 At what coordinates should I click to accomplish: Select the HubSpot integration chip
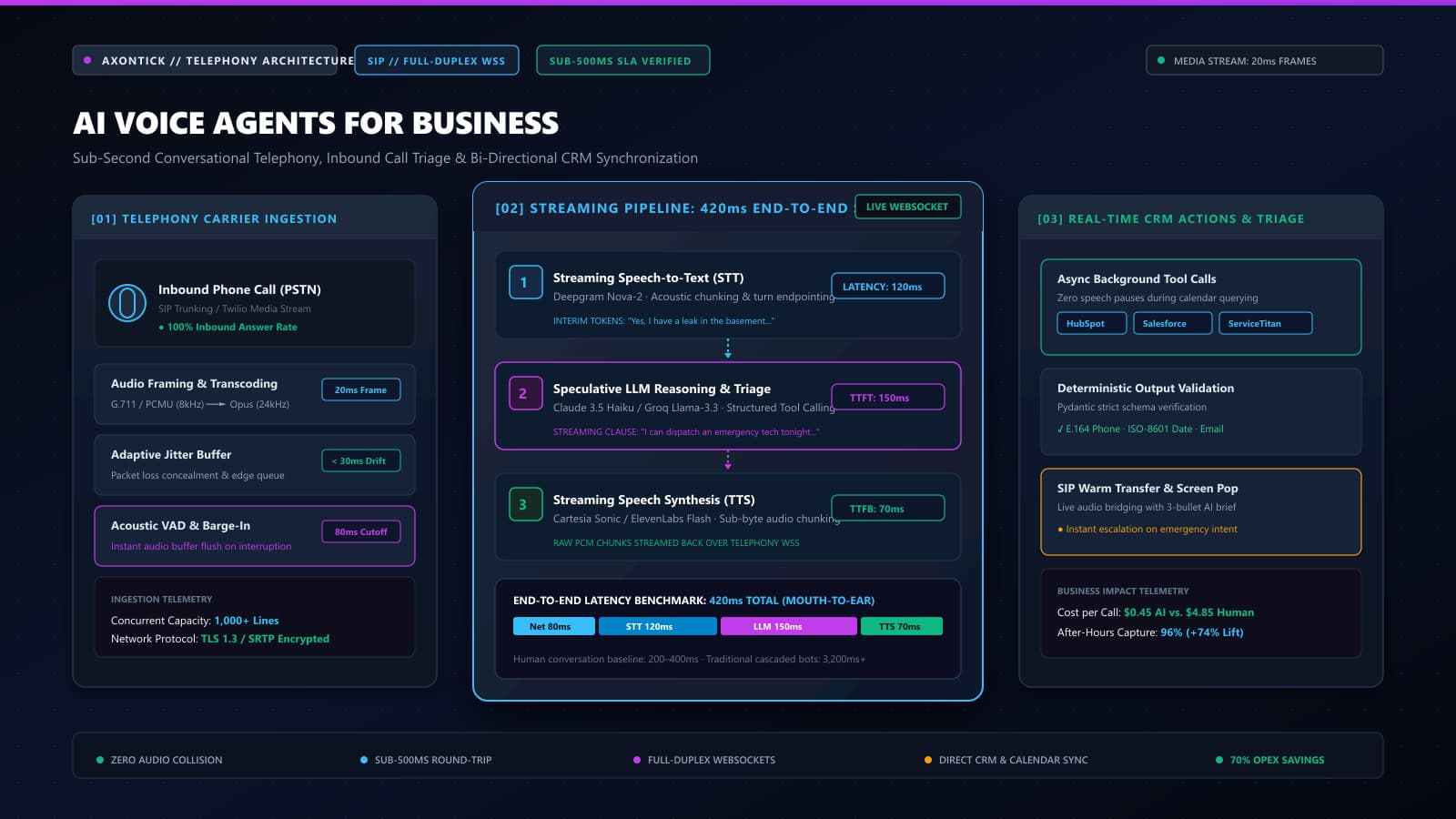click(1091, 323)
